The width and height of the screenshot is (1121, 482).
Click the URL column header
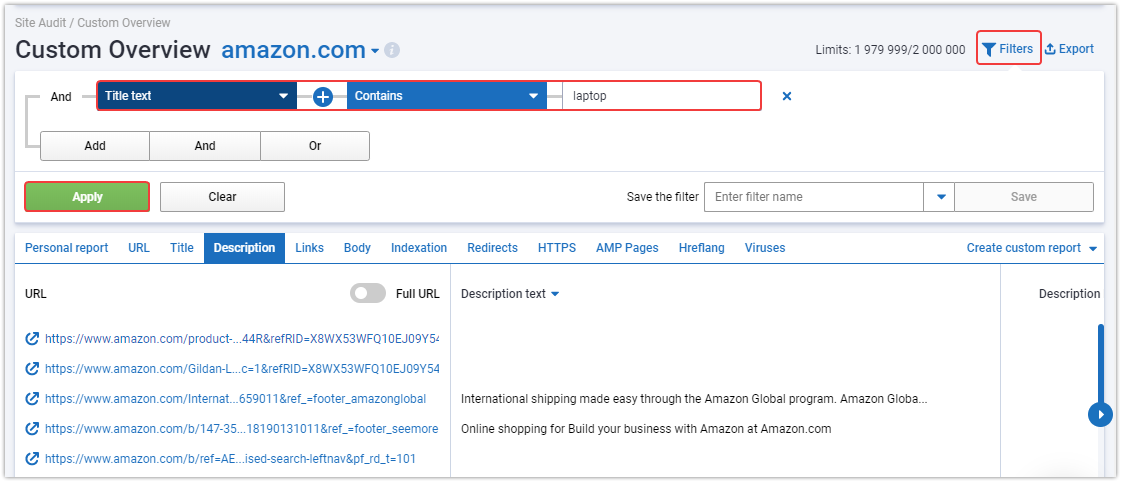(x=36, y=294)
